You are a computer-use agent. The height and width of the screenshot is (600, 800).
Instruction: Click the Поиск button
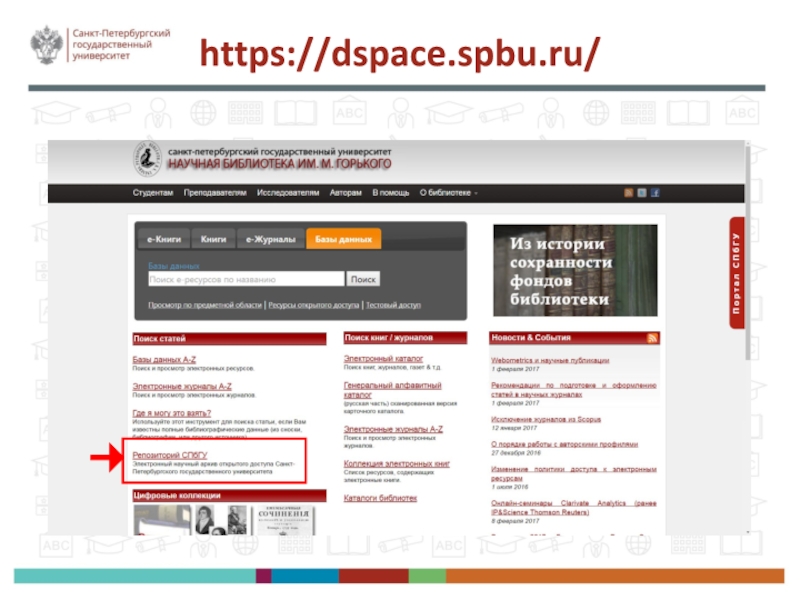coord(363,279)
